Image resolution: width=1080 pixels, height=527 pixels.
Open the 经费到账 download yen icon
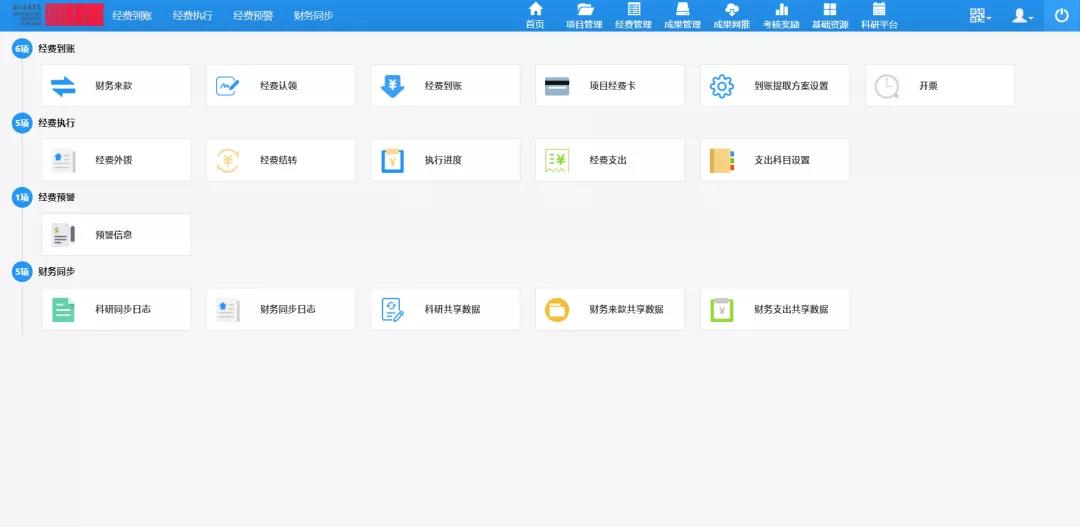(x=393, y=86)
